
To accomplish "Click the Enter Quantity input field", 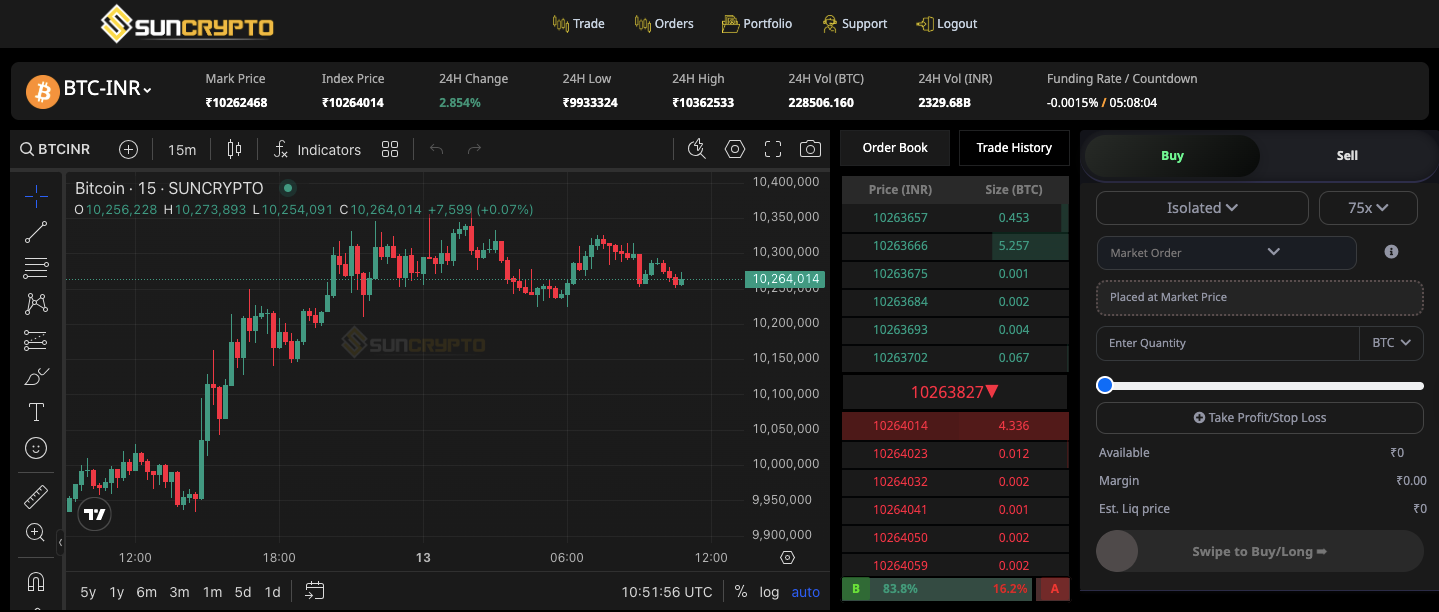I will 1227,343.
